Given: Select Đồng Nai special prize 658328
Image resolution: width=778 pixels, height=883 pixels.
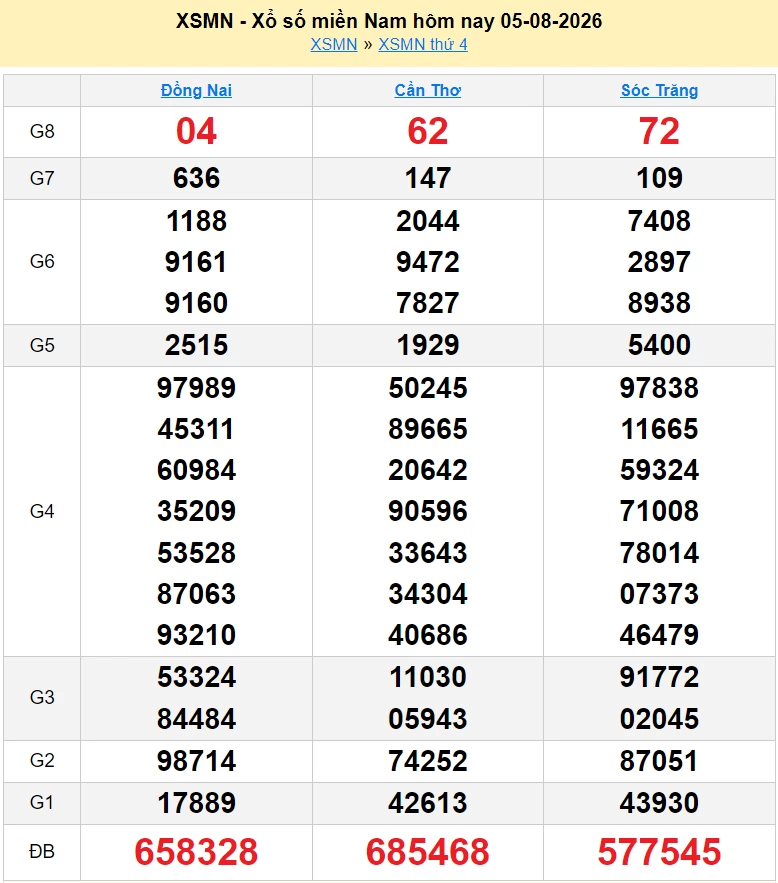Looking at the screenshot, I should point(196,851).
